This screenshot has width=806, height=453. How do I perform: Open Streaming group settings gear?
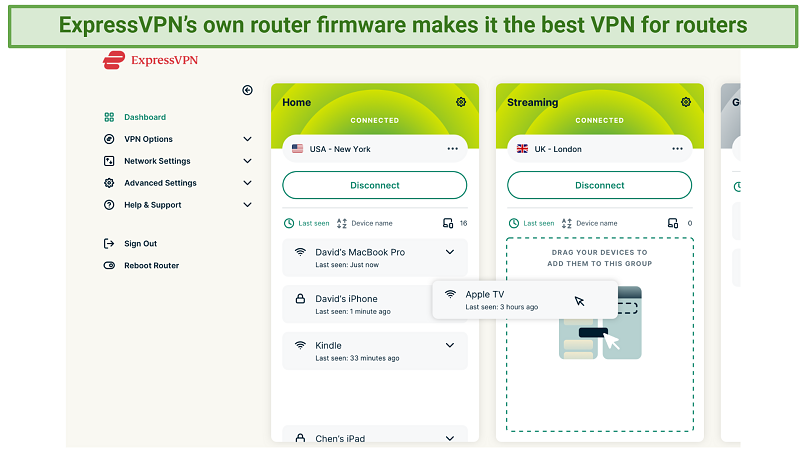point(686,102)
